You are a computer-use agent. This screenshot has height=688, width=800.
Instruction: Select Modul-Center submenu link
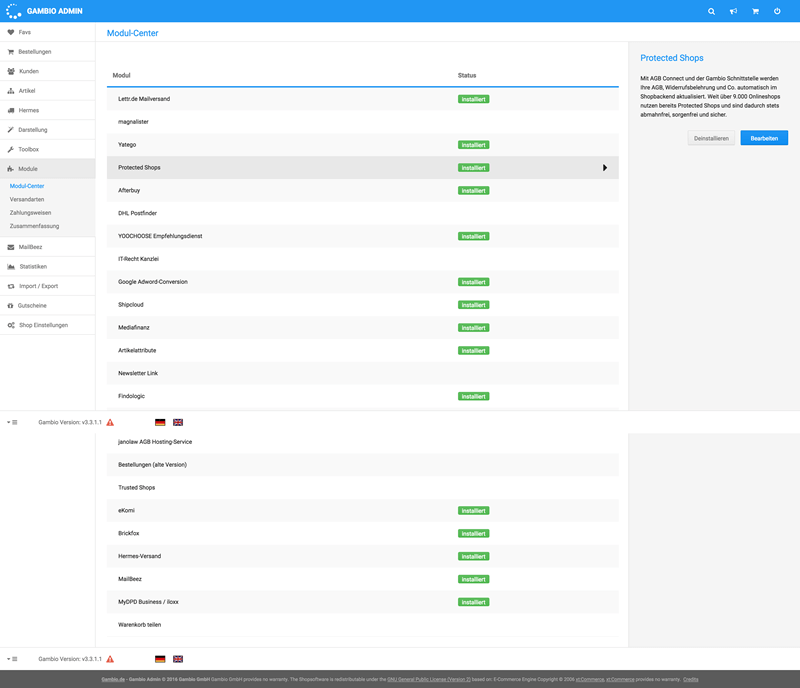[x=27, y=186]
